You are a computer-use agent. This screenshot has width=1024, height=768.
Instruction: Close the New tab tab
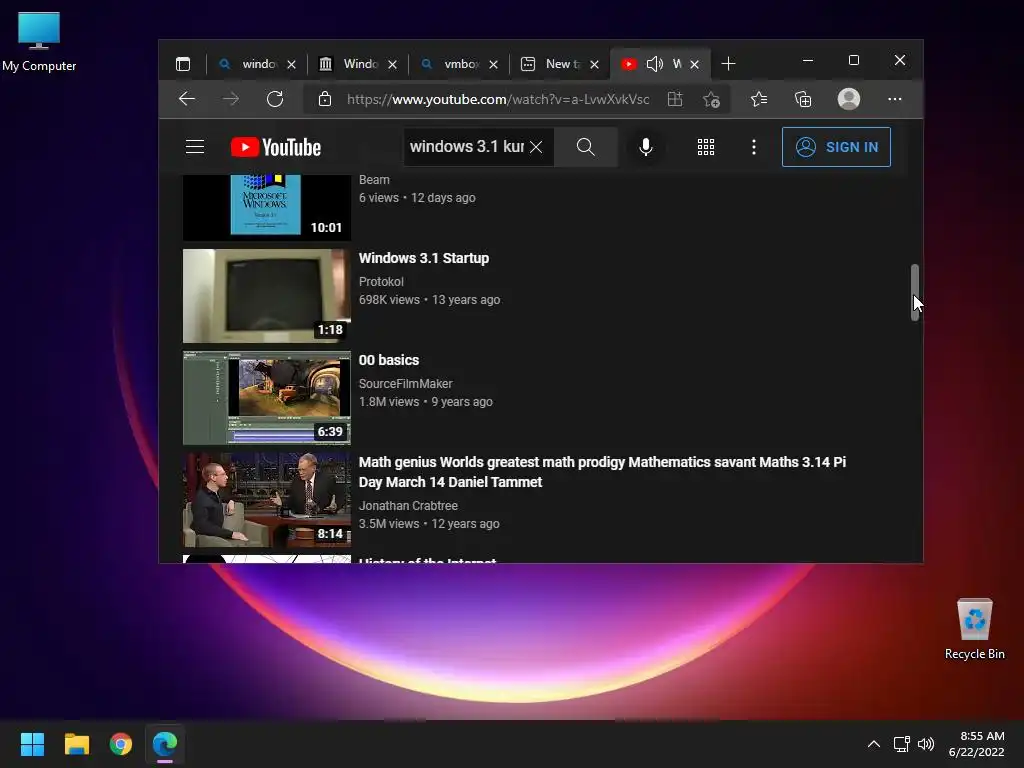[x=594, y=64]
